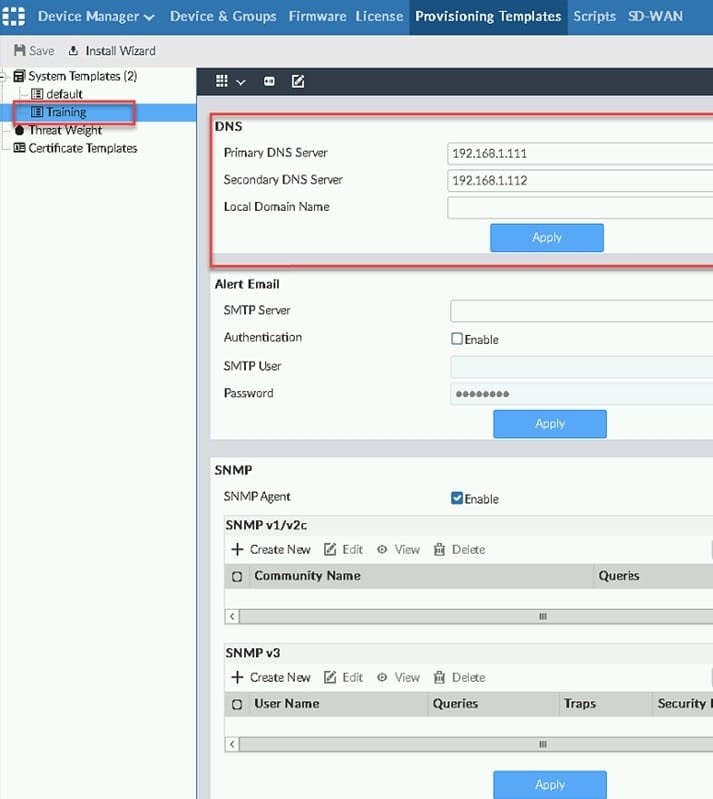Click left arrow of SNMP v1/v2c scrollbar
713x799 pixels.
coord(232,617)
